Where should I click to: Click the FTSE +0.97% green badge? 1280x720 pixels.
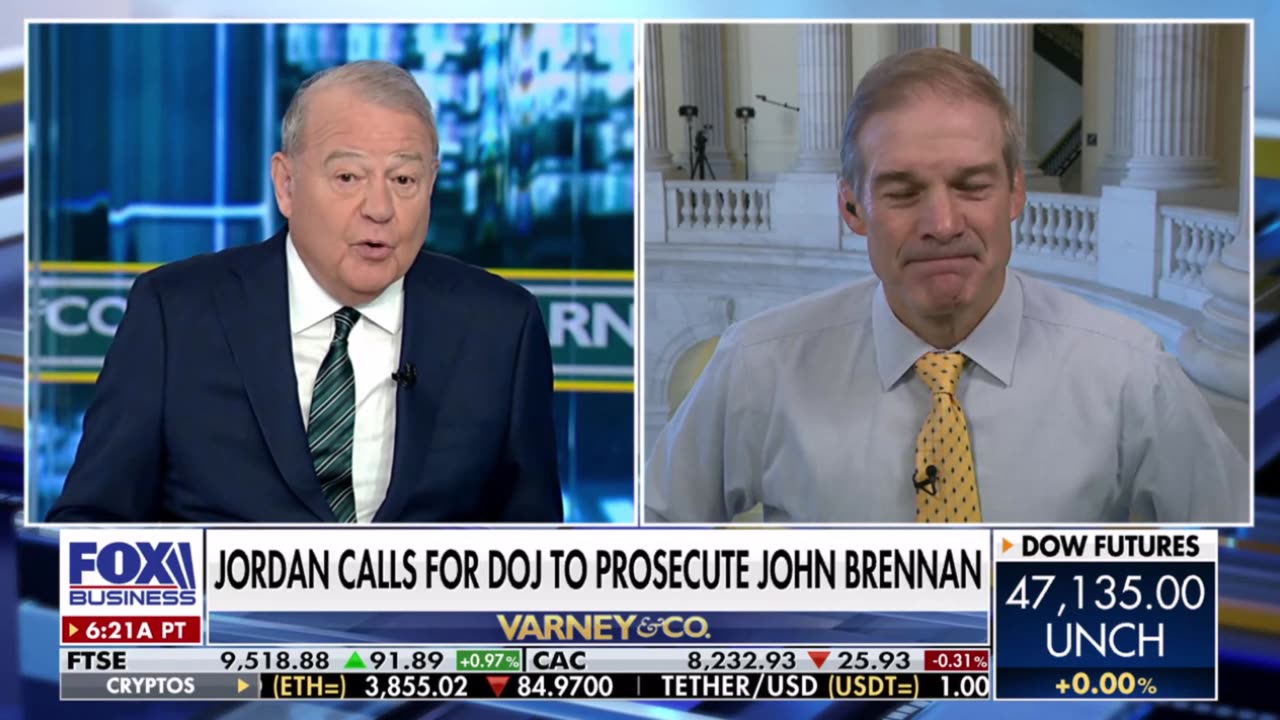tap(489, 660)
